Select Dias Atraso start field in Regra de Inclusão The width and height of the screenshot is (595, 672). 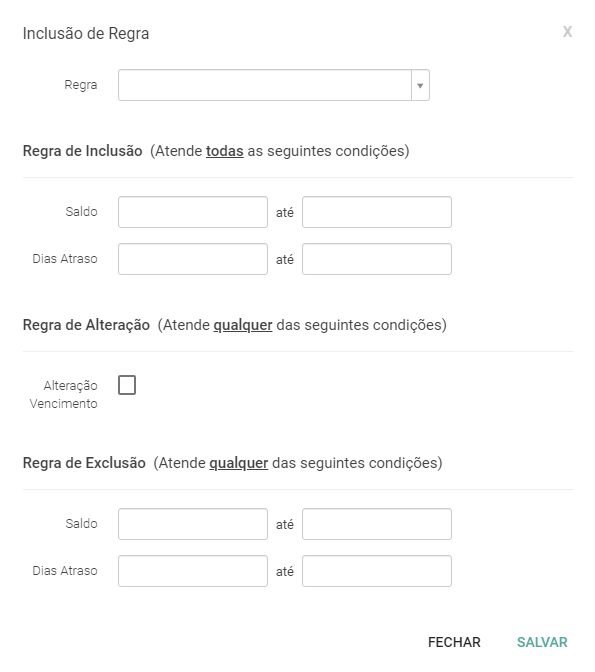coord(193,259)
